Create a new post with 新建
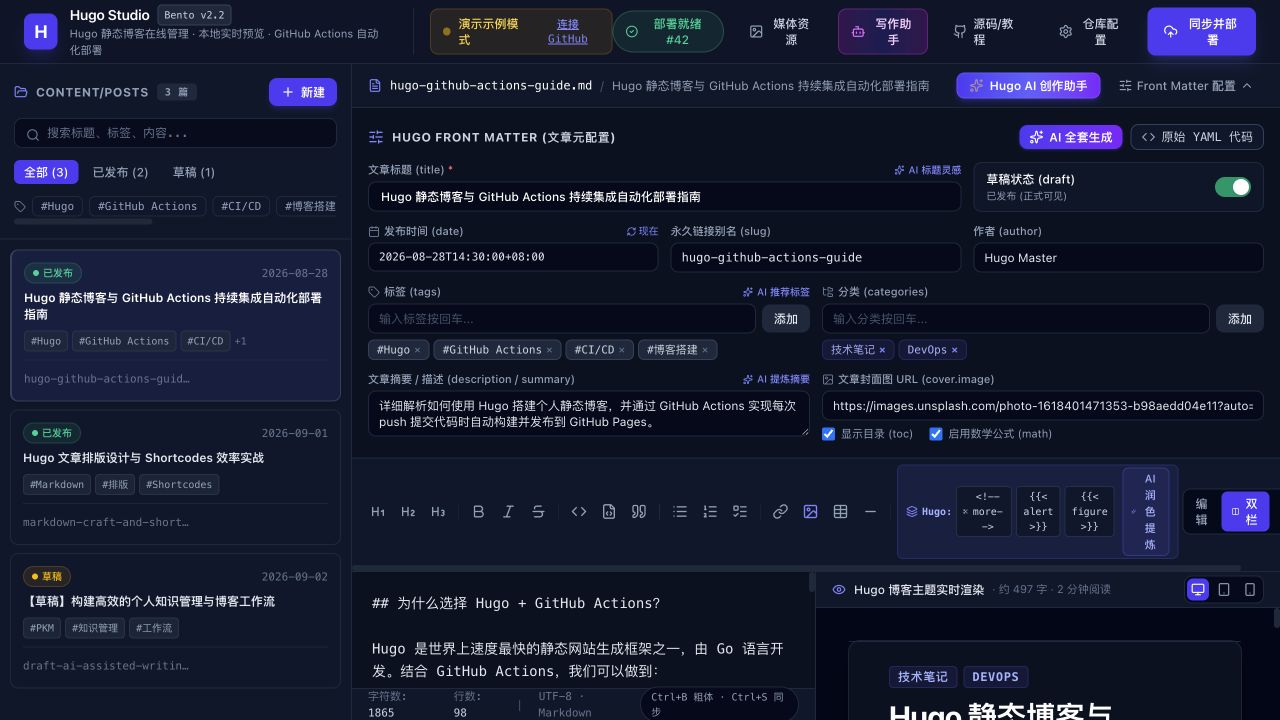This screenshot has width=1280, height=720. click(303, 92)
